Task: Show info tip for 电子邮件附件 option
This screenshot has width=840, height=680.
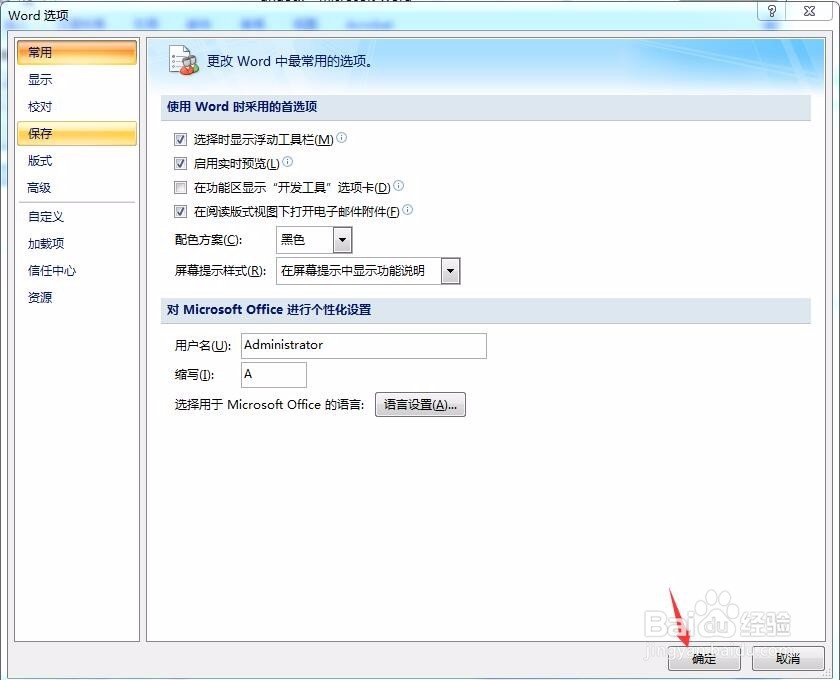Action: point(408,210)
